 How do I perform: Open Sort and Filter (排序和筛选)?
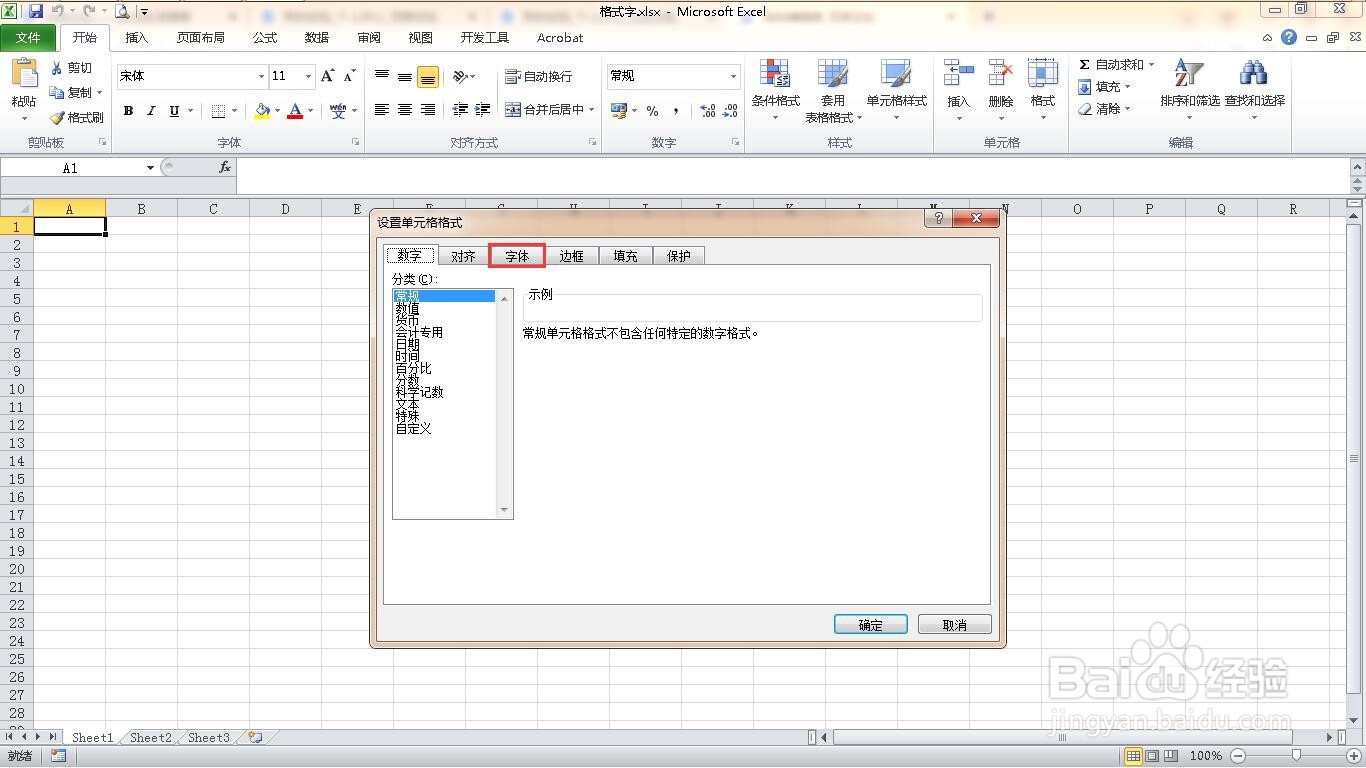[1190, 90]
